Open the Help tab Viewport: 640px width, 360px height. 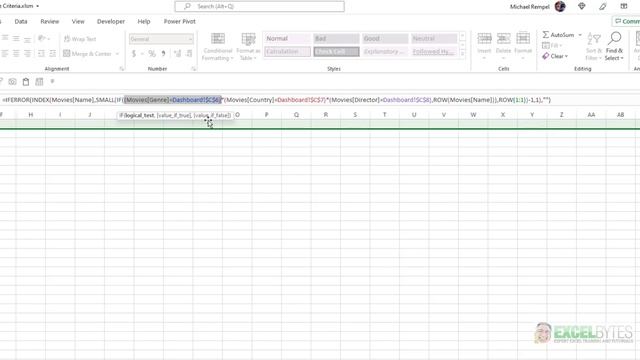pyautogui.click(x=144, y=21)
